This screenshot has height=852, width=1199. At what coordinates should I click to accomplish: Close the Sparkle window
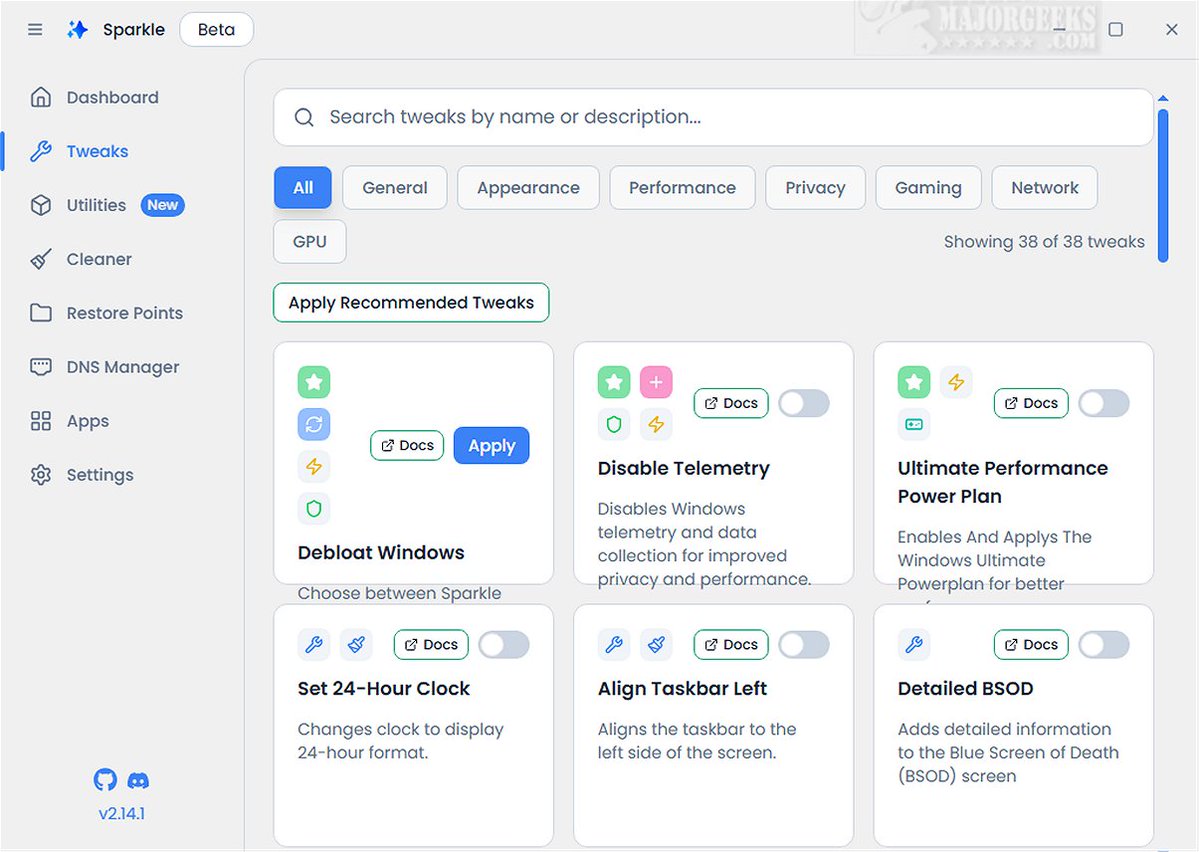pos(1171,30)
